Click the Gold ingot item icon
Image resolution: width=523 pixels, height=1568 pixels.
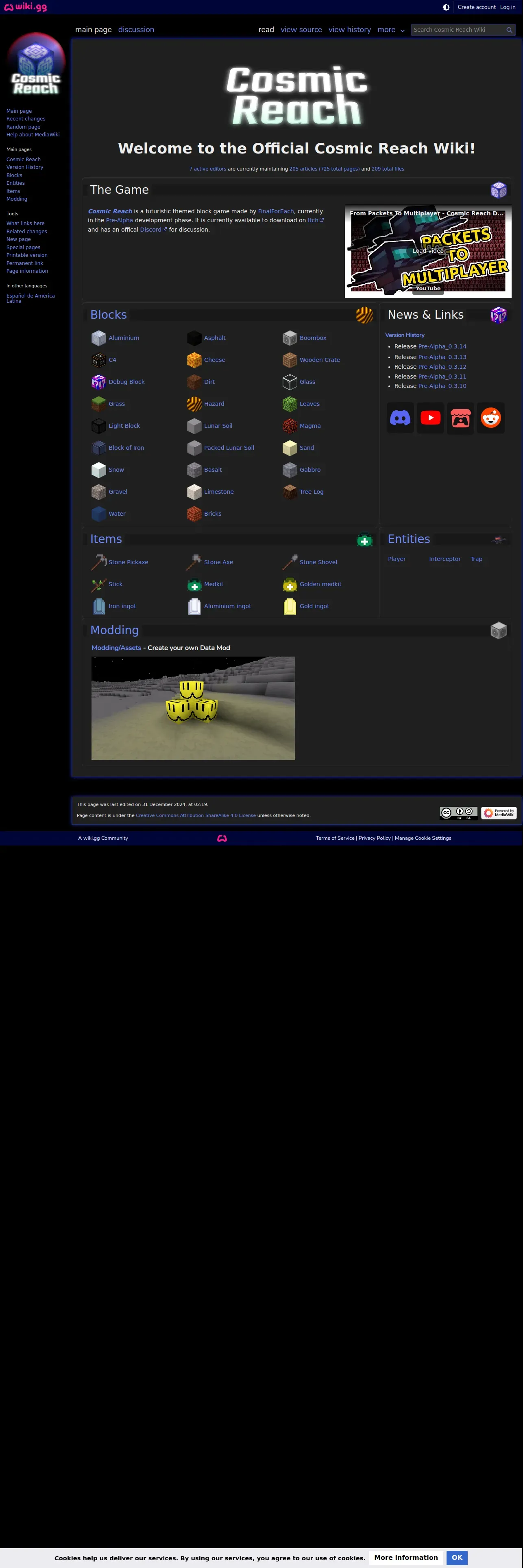290,606
